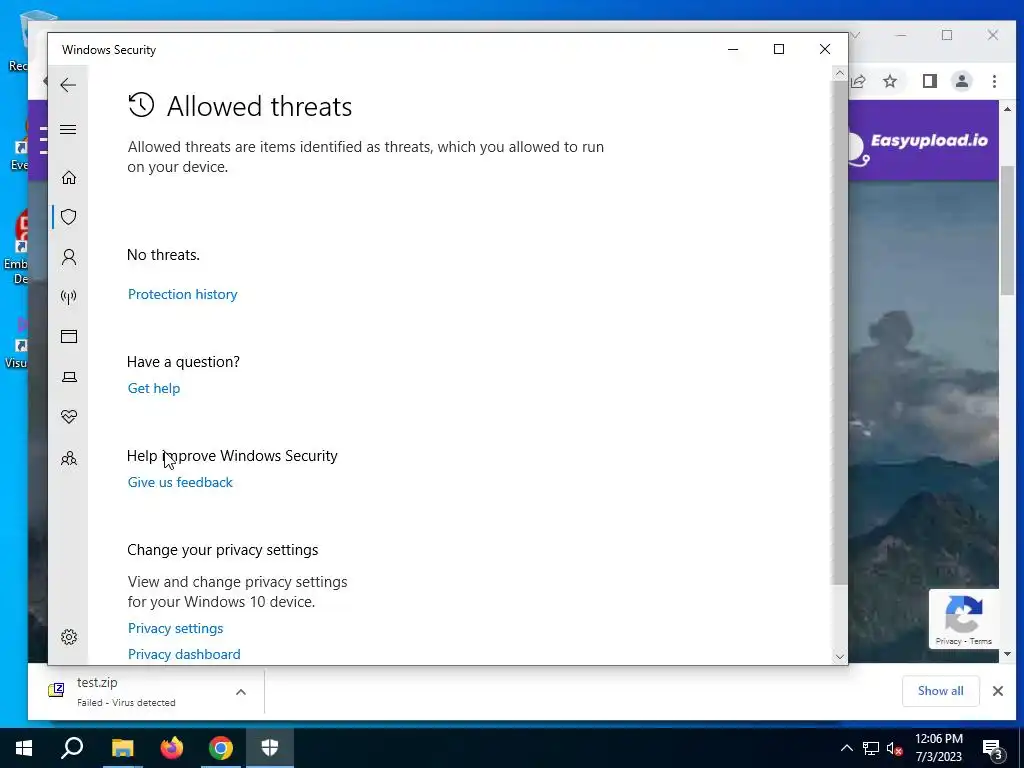Open Chrome's three-dot menu
Image resolution: width=1024 pixels, height=768 pixels.
994,81
